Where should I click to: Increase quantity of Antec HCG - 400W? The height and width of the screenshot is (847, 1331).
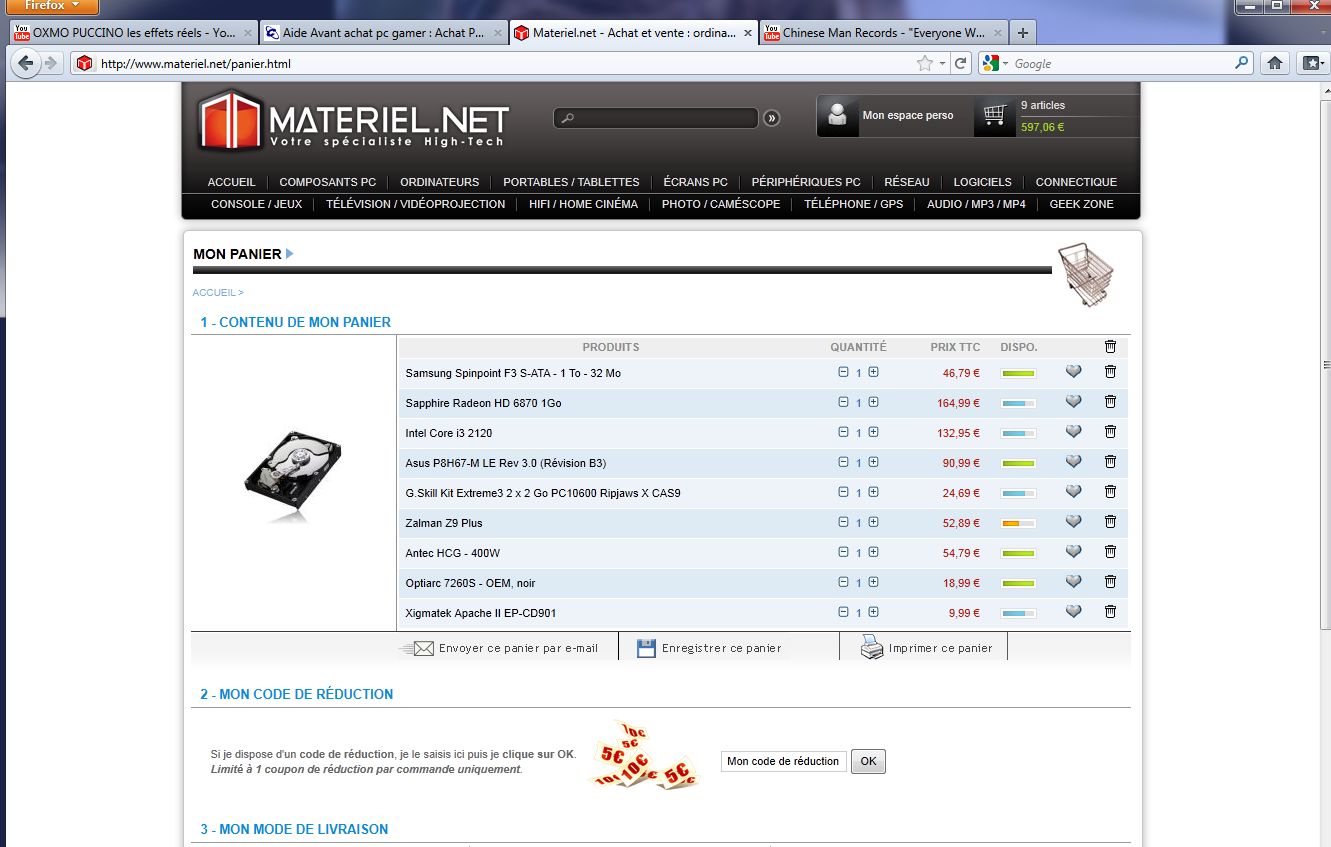[873, 553]
